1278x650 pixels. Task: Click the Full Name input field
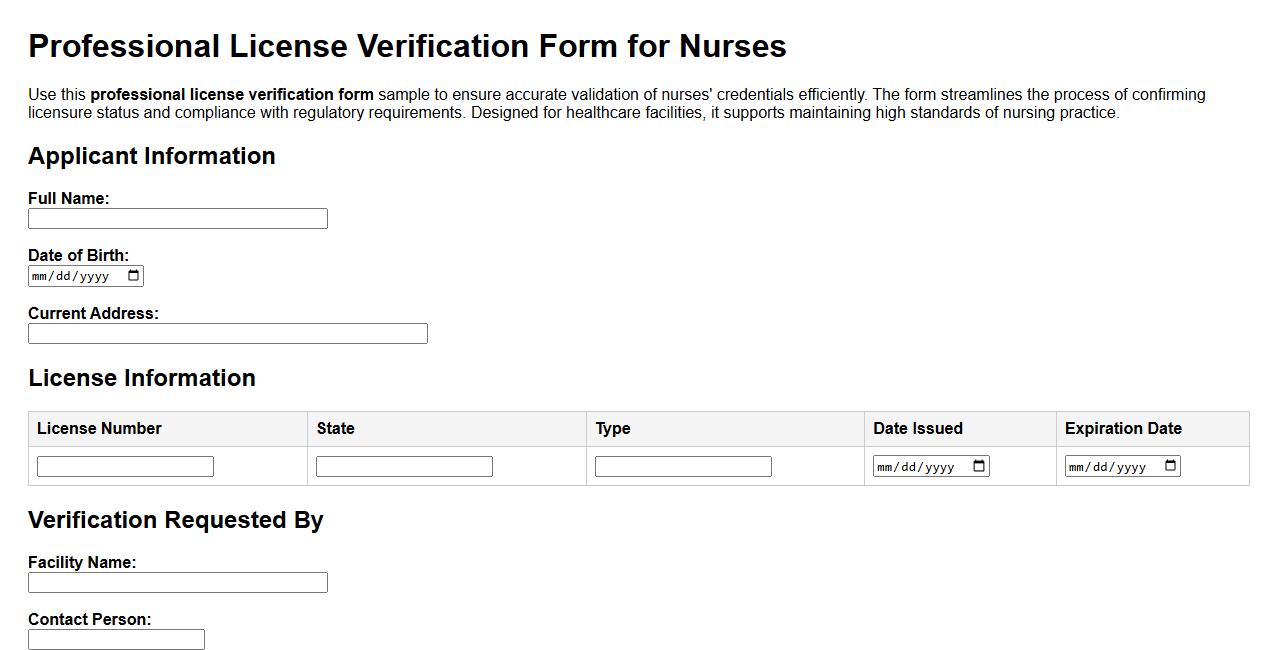tap(177, 218)
